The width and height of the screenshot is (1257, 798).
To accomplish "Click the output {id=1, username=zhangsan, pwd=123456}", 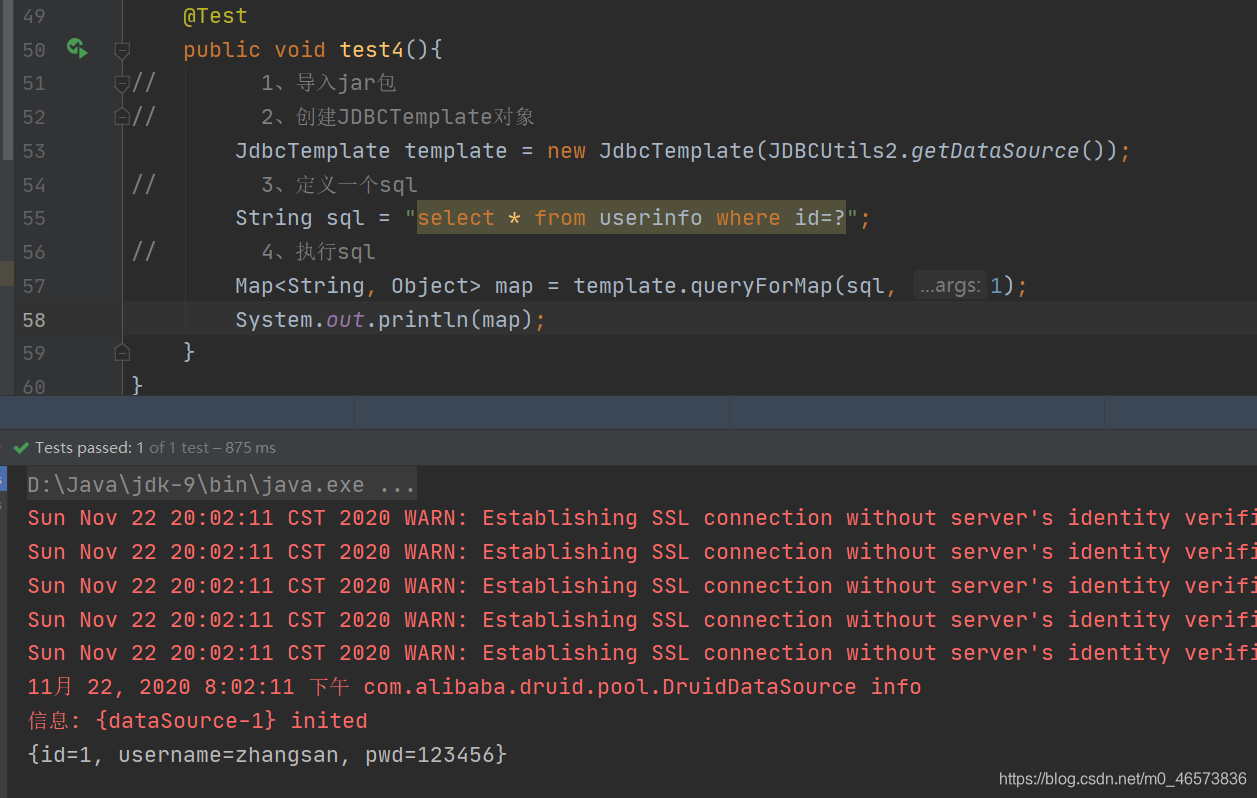I will 267,754.
